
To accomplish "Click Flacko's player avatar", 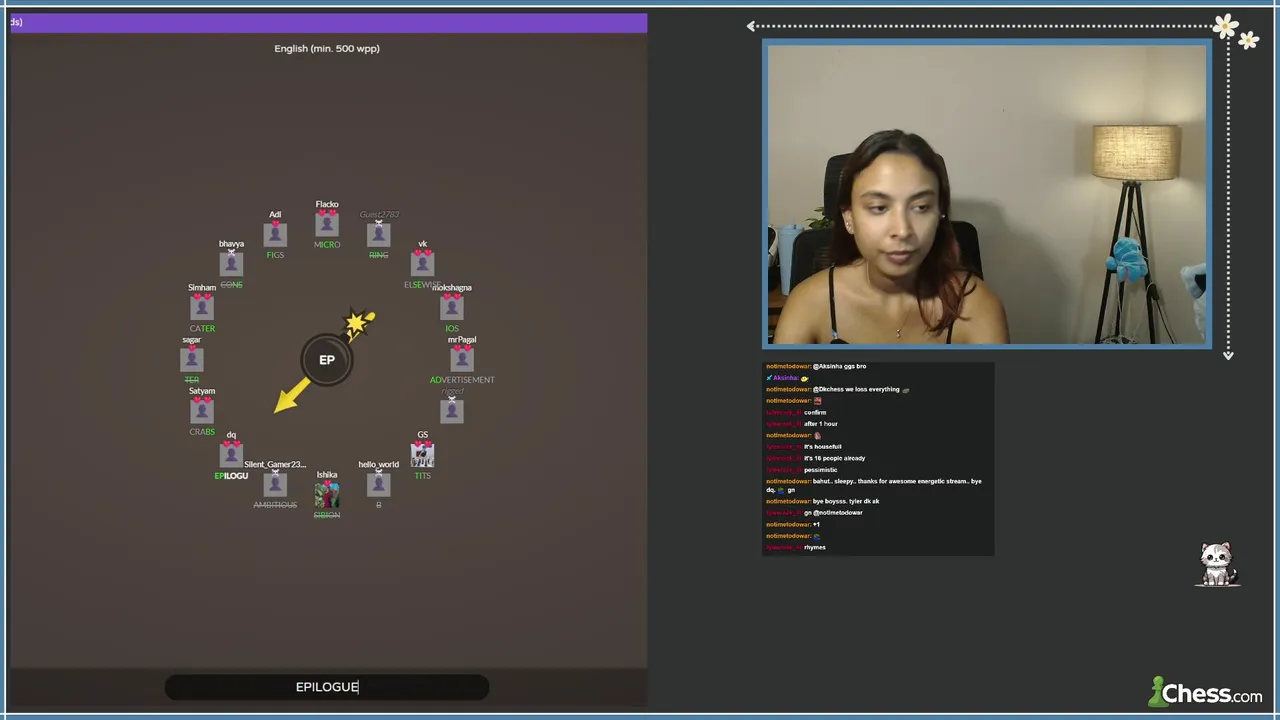I will point(327,224).
